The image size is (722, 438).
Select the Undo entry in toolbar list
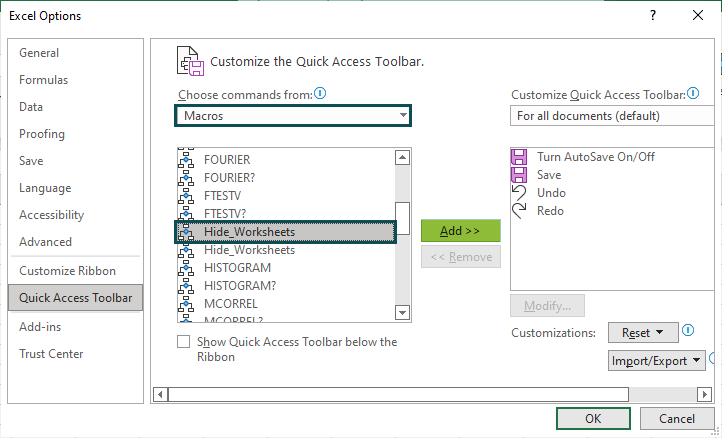coord(612,193)
